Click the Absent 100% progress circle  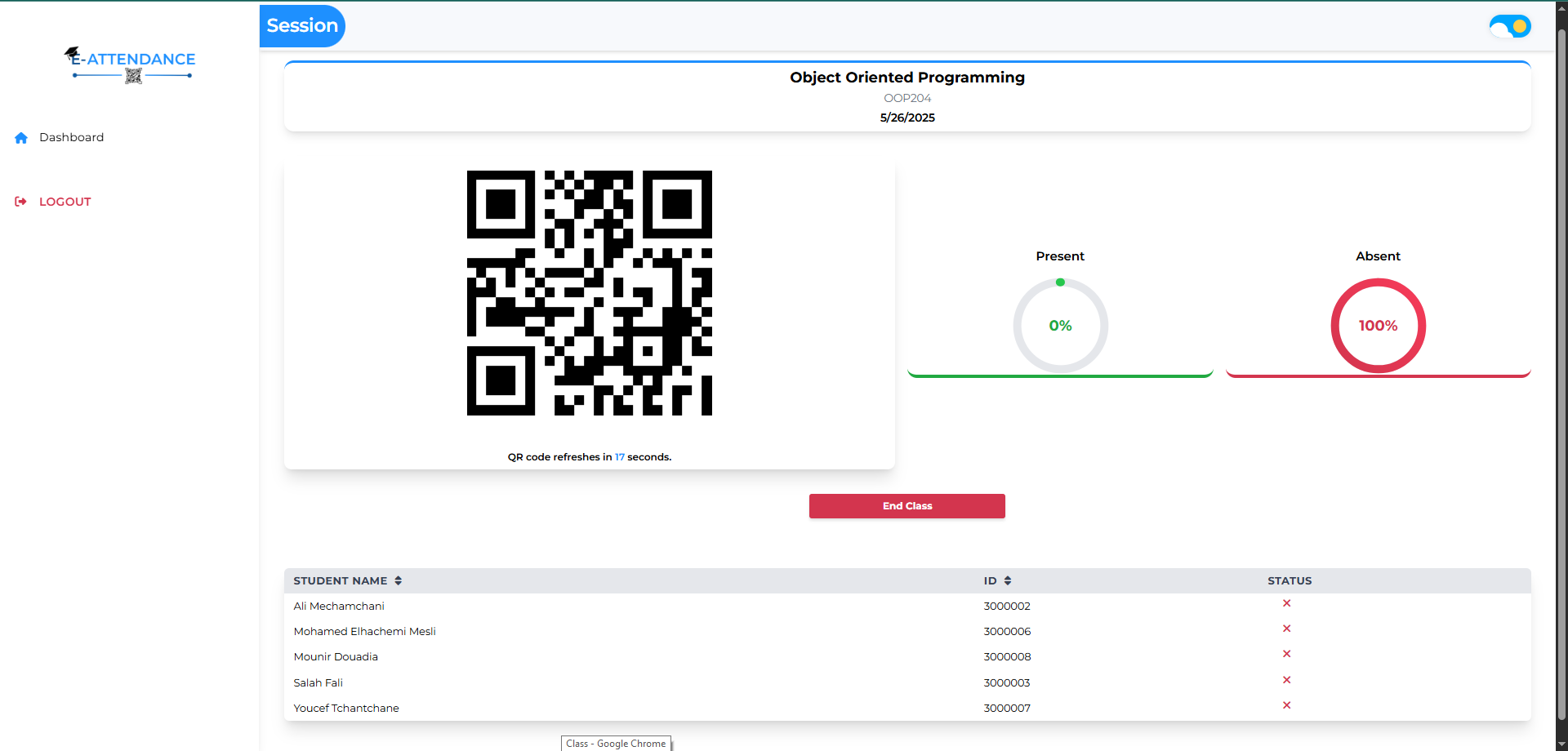[1378, 326]
